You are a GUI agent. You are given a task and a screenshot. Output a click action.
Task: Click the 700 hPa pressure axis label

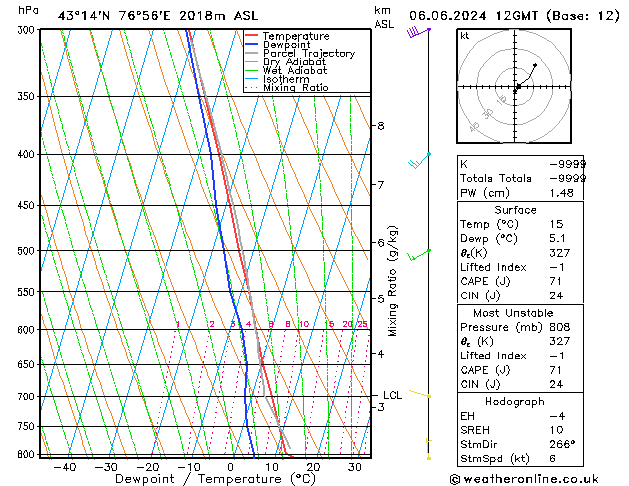pyautogui.click(x=26, y=397)
